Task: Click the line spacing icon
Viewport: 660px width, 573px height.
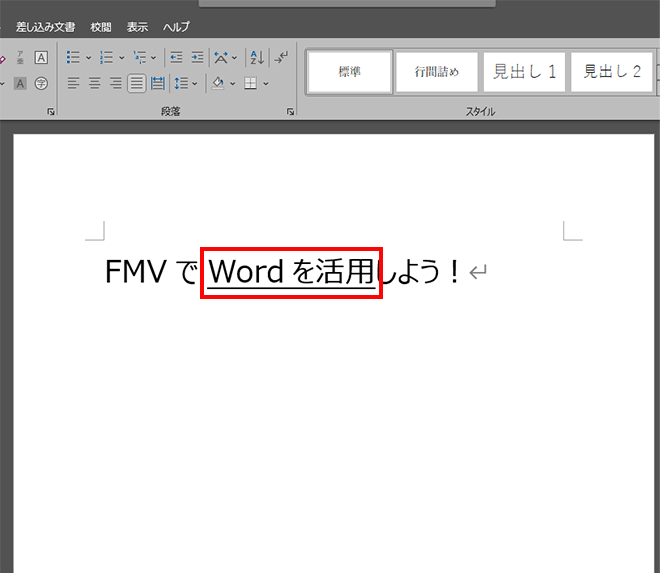Action: tap(181, 83)
